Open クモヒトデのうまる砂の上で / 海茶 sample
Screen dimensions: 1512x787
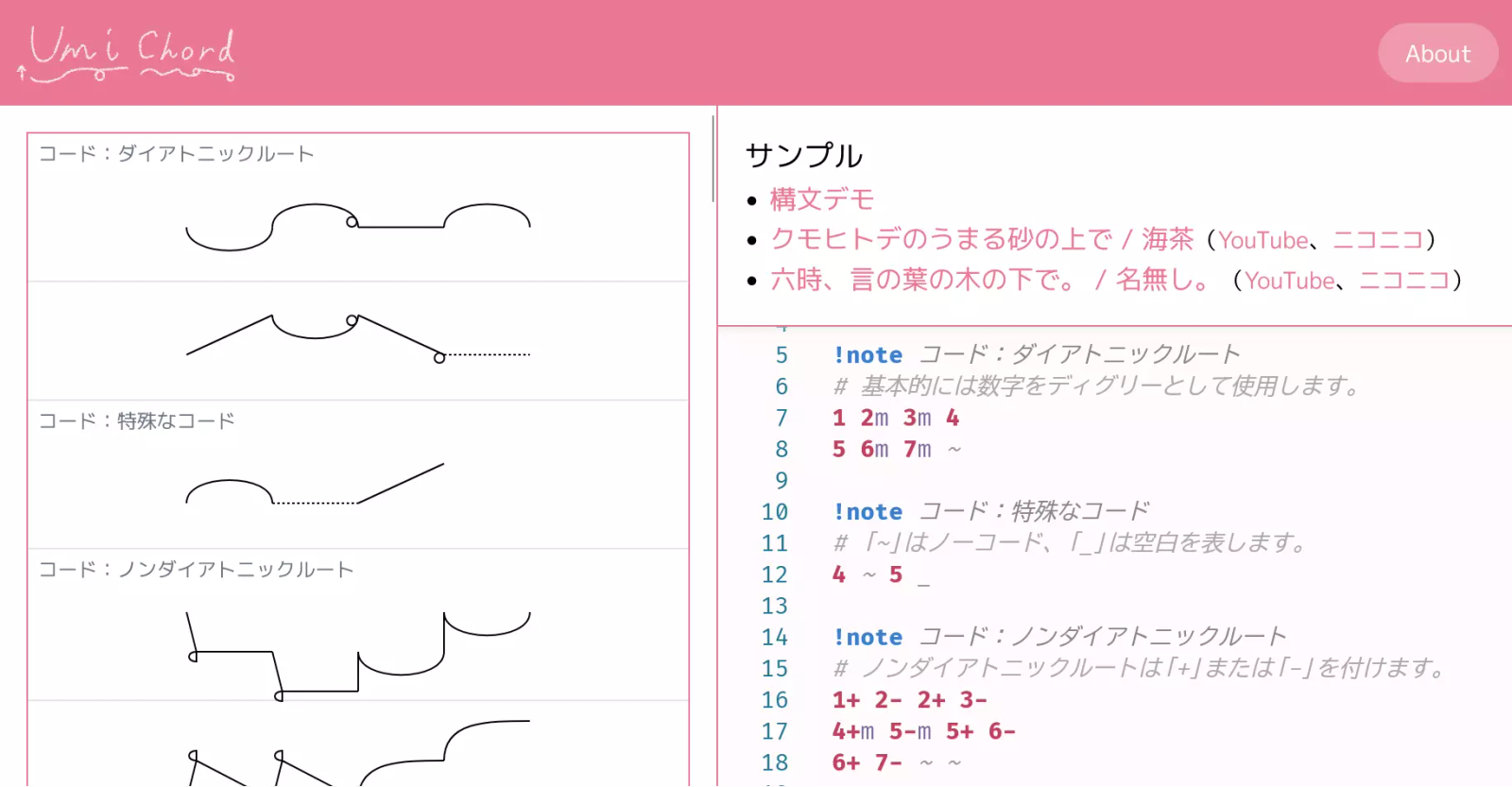coord(982,240)
